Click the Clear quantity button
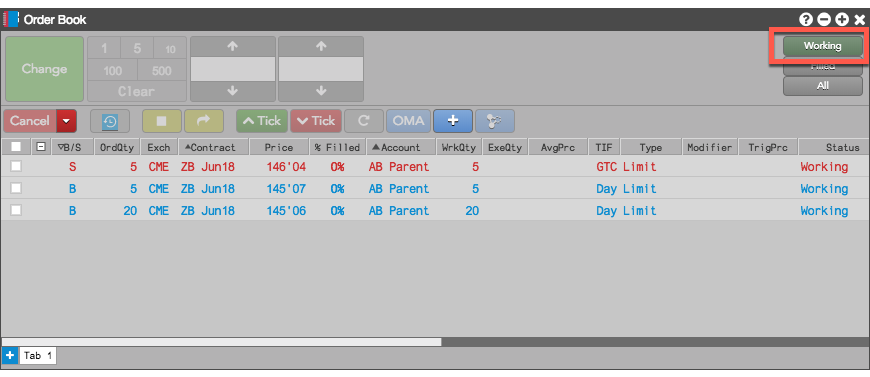This screenshot has width=870, height=377. coord(137,91)
